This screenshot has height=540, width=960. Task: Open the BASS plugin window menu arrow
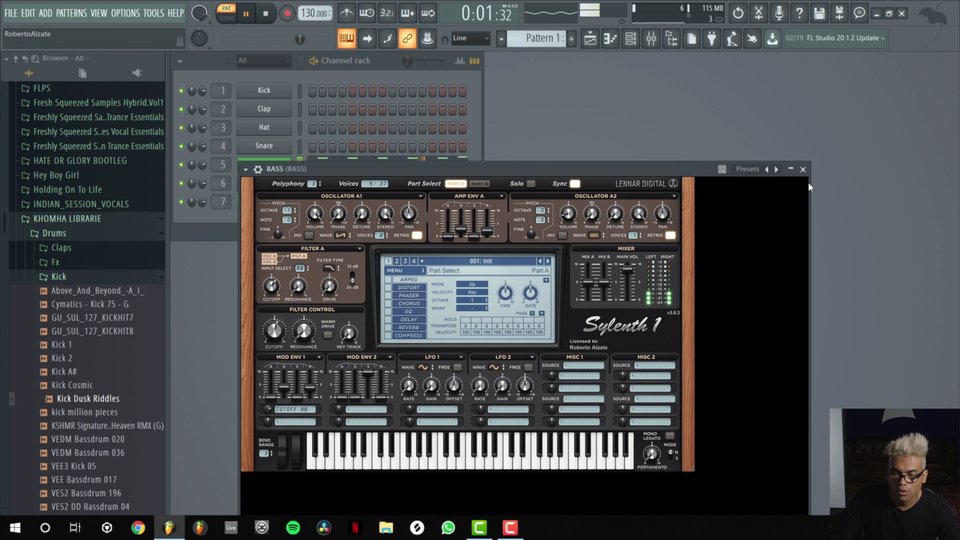[246, 169]
